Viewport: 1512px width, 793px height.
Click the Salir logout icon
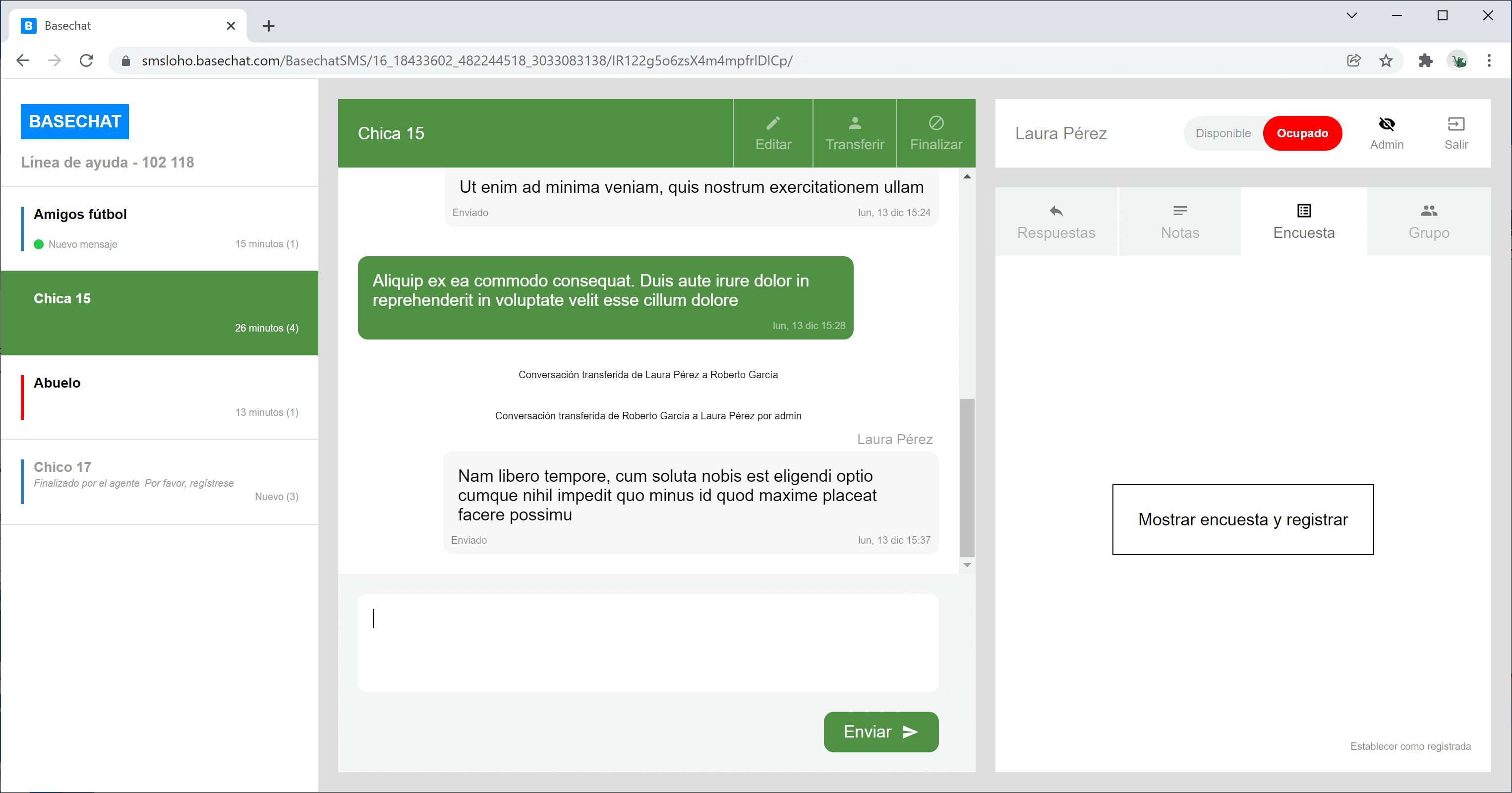[x=1455, y=124]
